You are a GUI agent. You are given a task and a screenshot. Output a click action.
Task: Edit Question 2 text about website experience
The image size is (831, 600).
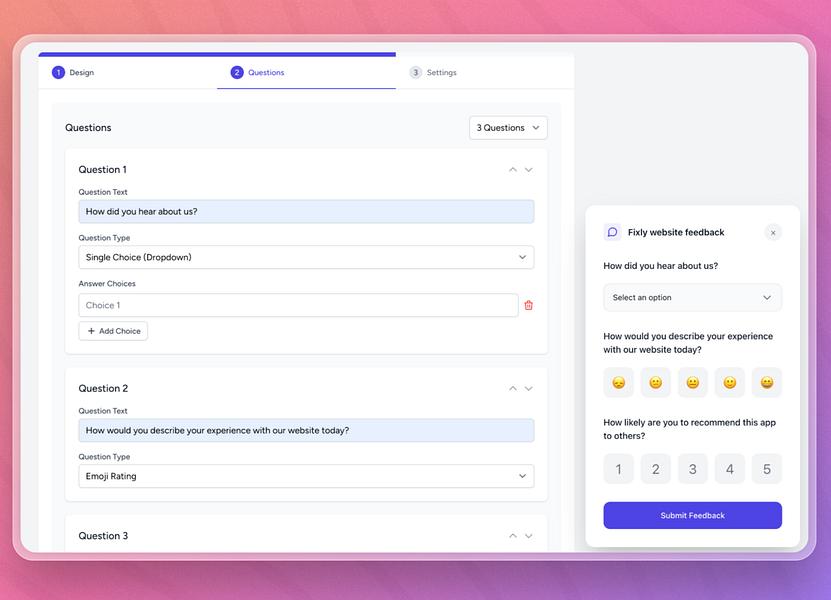tap(306, 430)
